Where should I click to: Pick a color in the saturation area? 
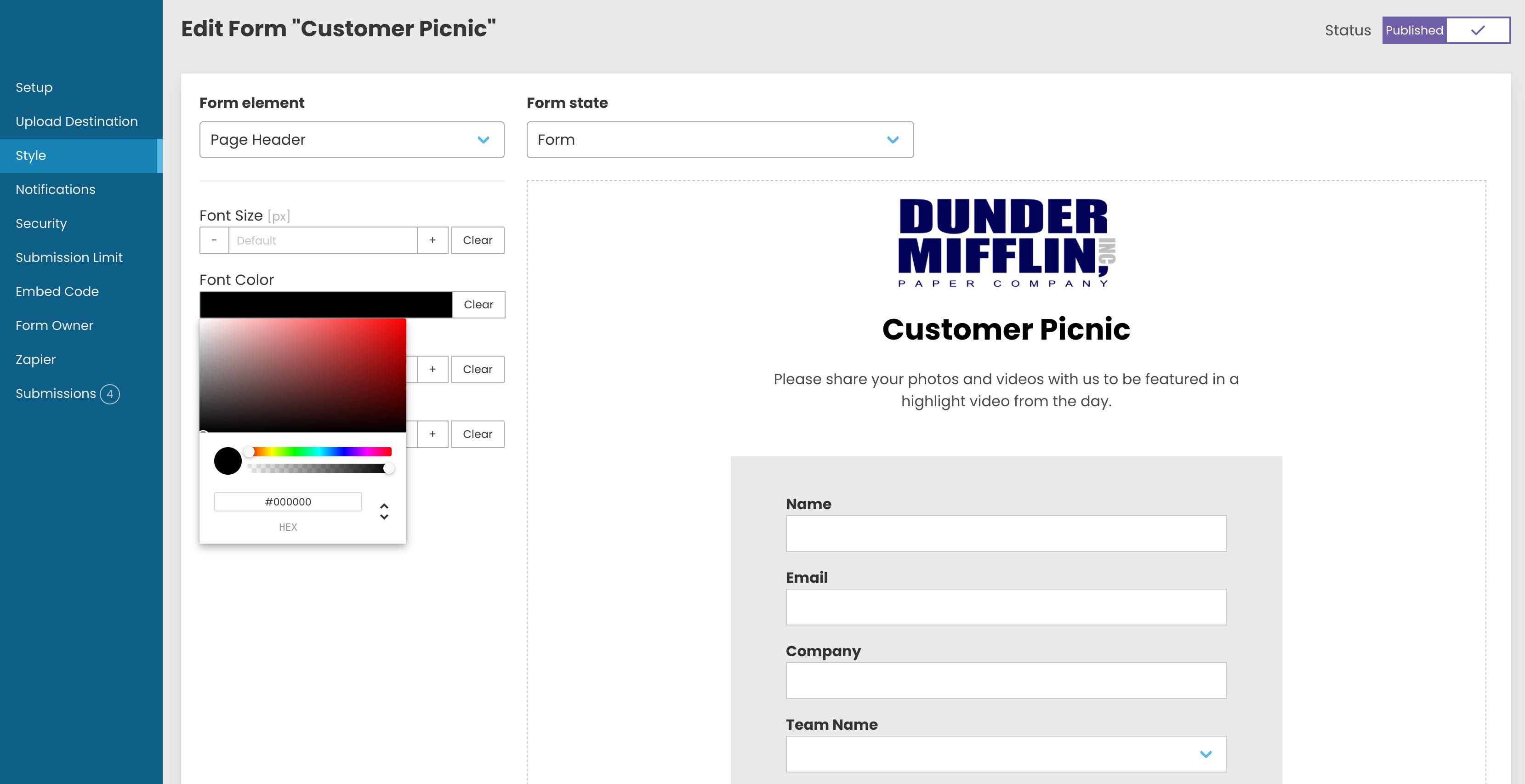point(302,375)
